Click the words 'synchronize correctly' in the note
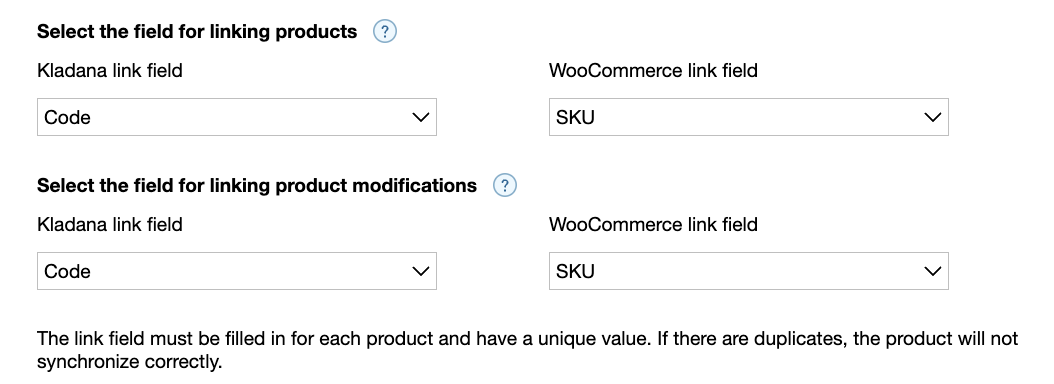Image resolution: width=1054 pixels, height=384 pixels. click(x=129, y=362)
